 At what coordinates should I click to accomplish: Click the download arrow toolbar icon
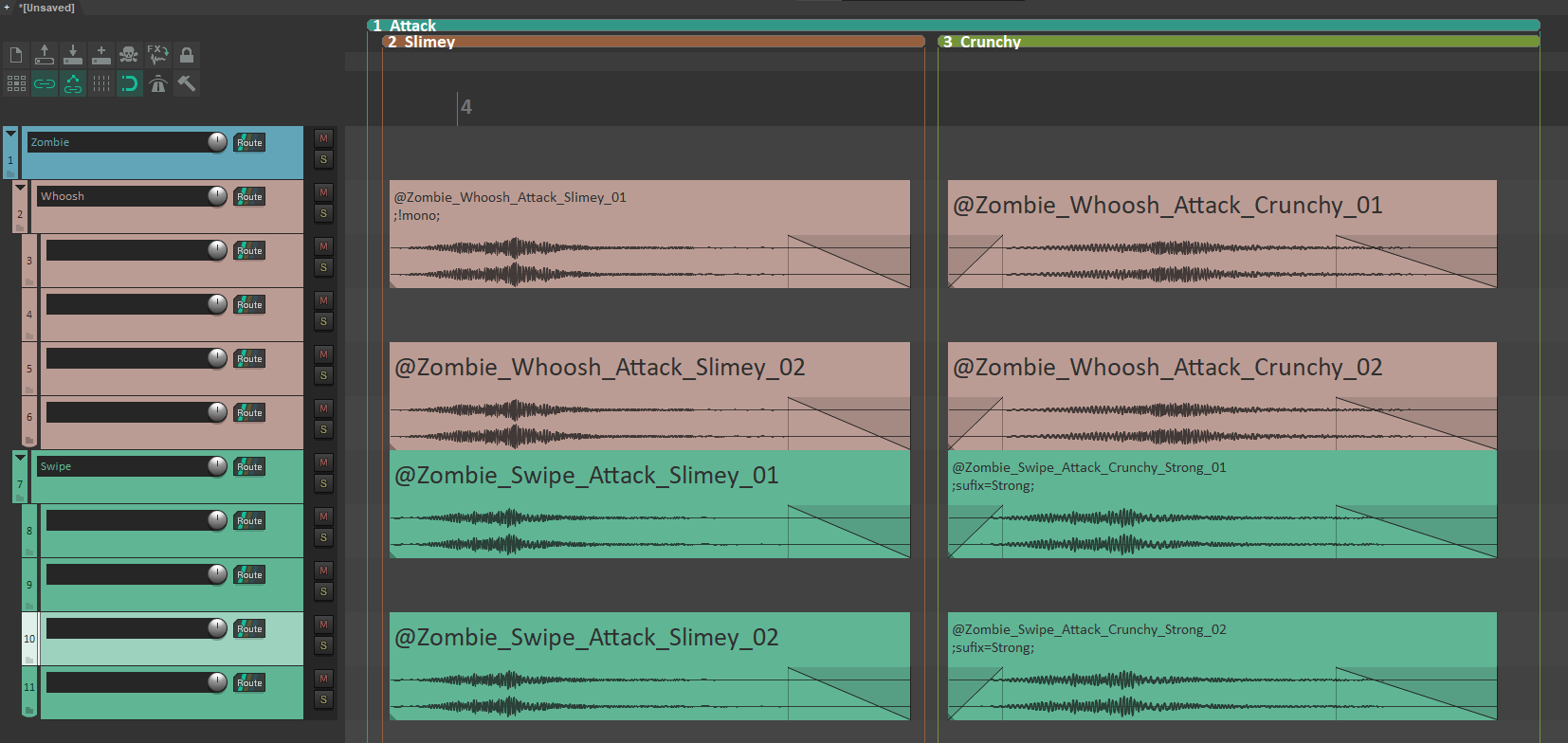point(73,55)
